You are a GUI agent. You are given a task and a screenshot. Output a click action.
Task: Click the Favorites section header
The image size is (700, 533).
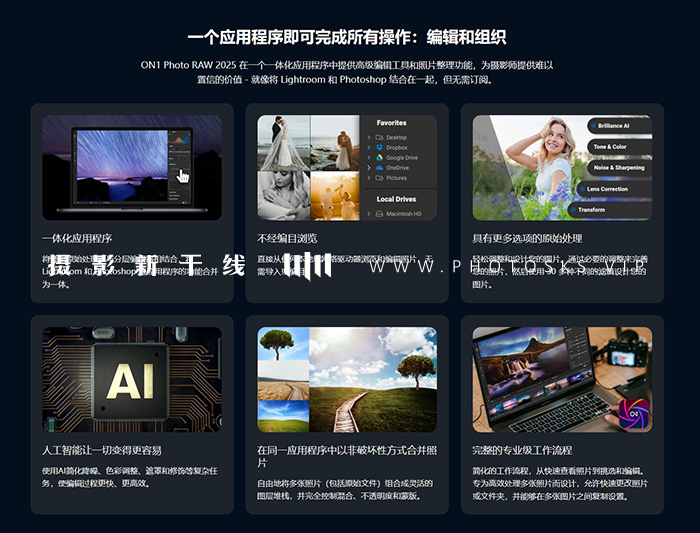(x=392, y=123)
